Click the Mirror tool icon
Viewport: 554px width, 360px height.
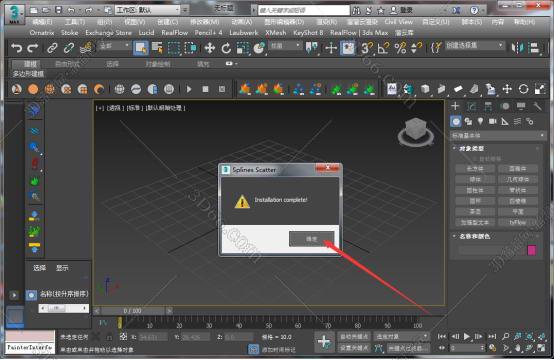click(518, 48)
